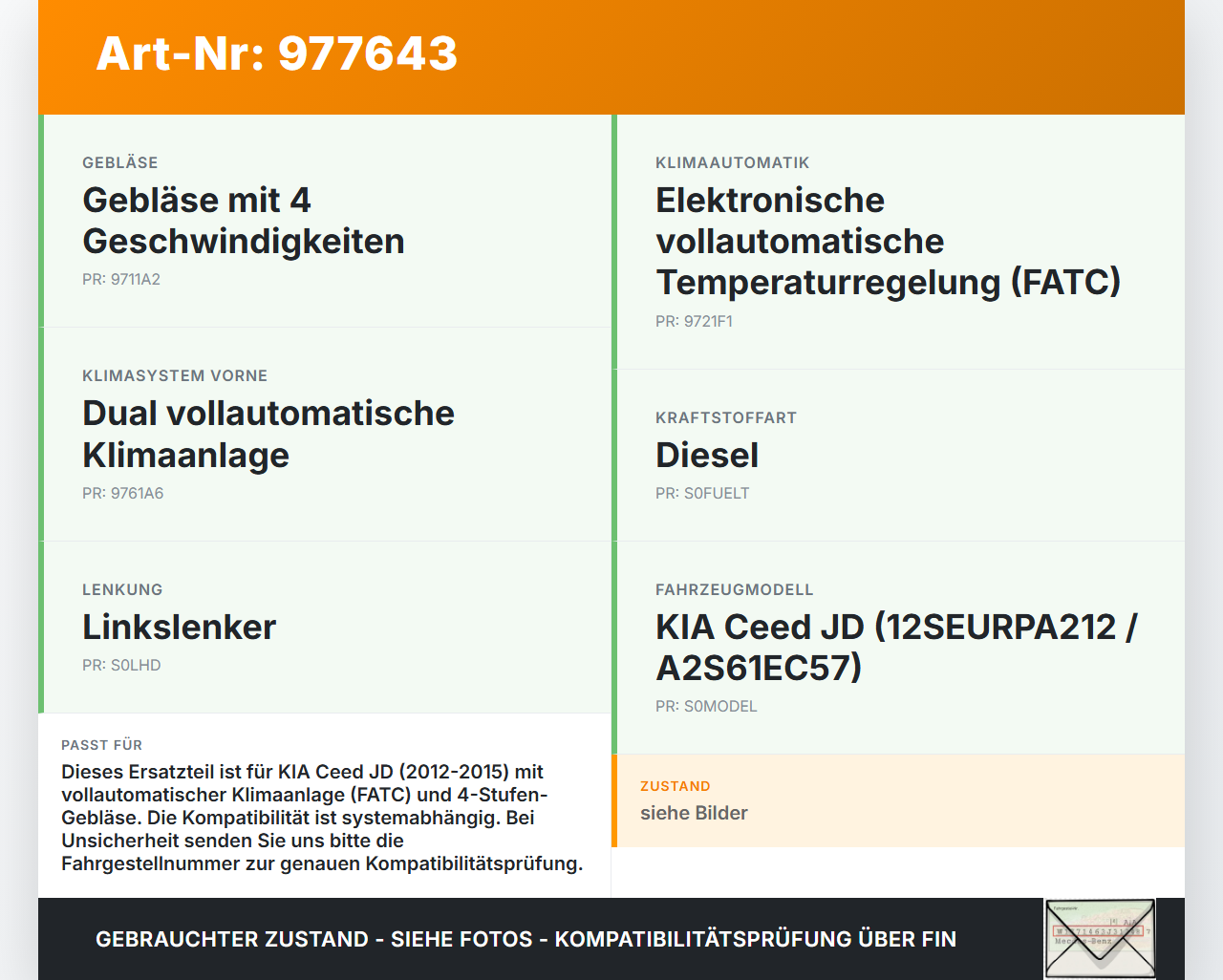Expand the S0MODEL PR code entry
Image resolution: width=1223 pixels, height=980 pixels.
(706, 706)
